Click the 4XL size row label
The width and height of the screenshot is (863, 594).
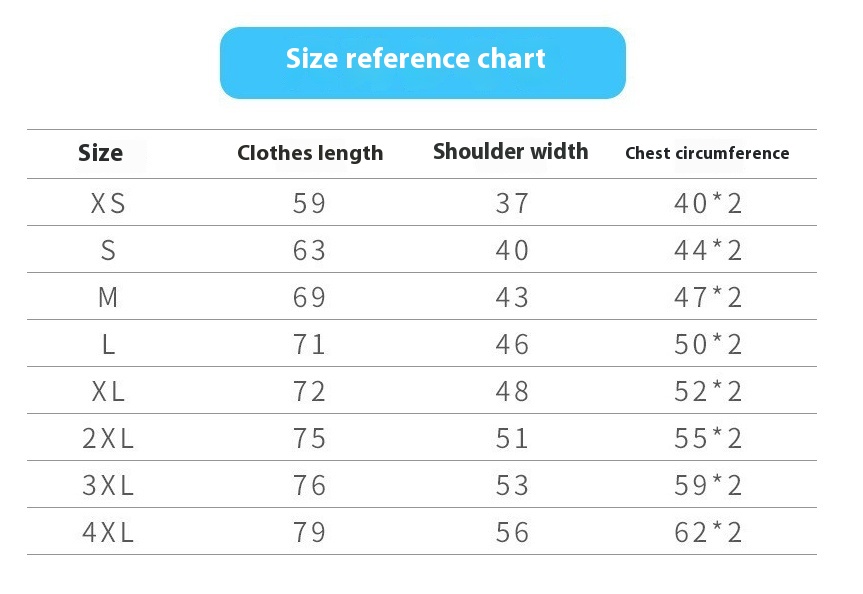point(108,532)
